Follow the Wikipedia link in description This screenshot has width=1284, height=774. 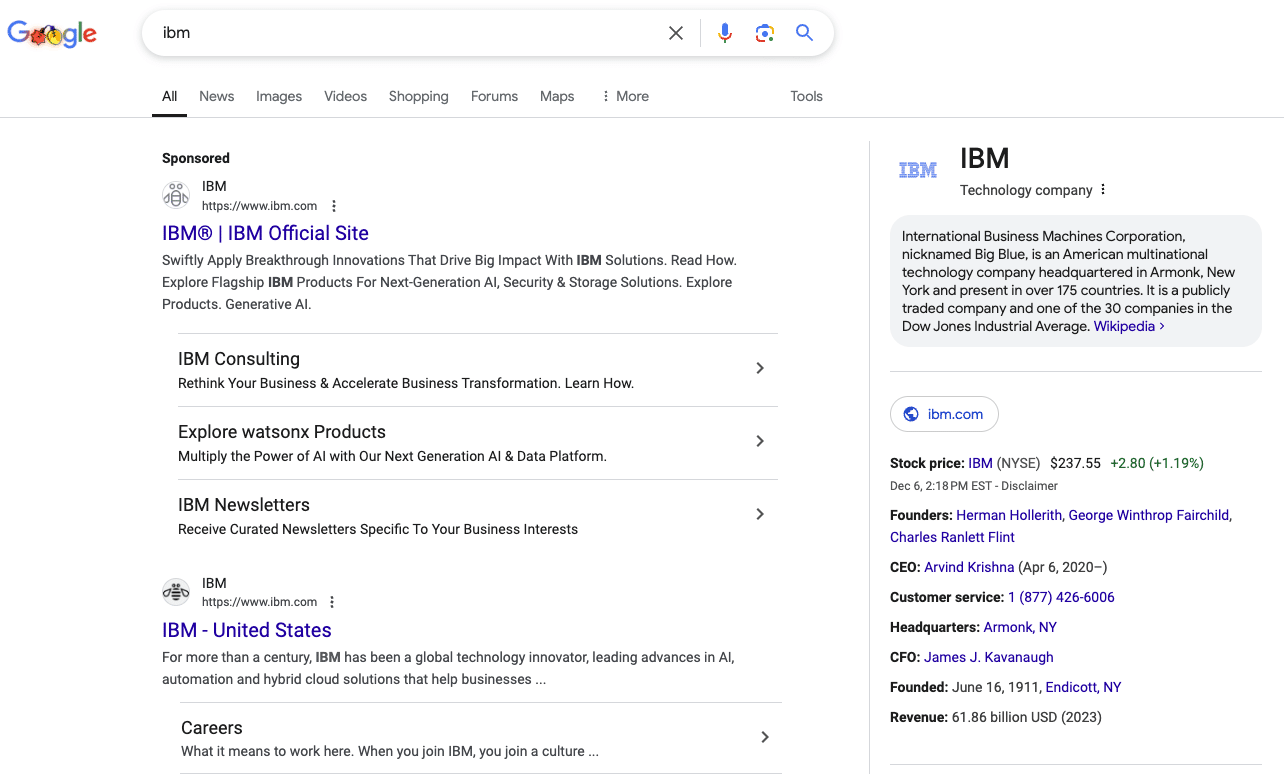1129,326
